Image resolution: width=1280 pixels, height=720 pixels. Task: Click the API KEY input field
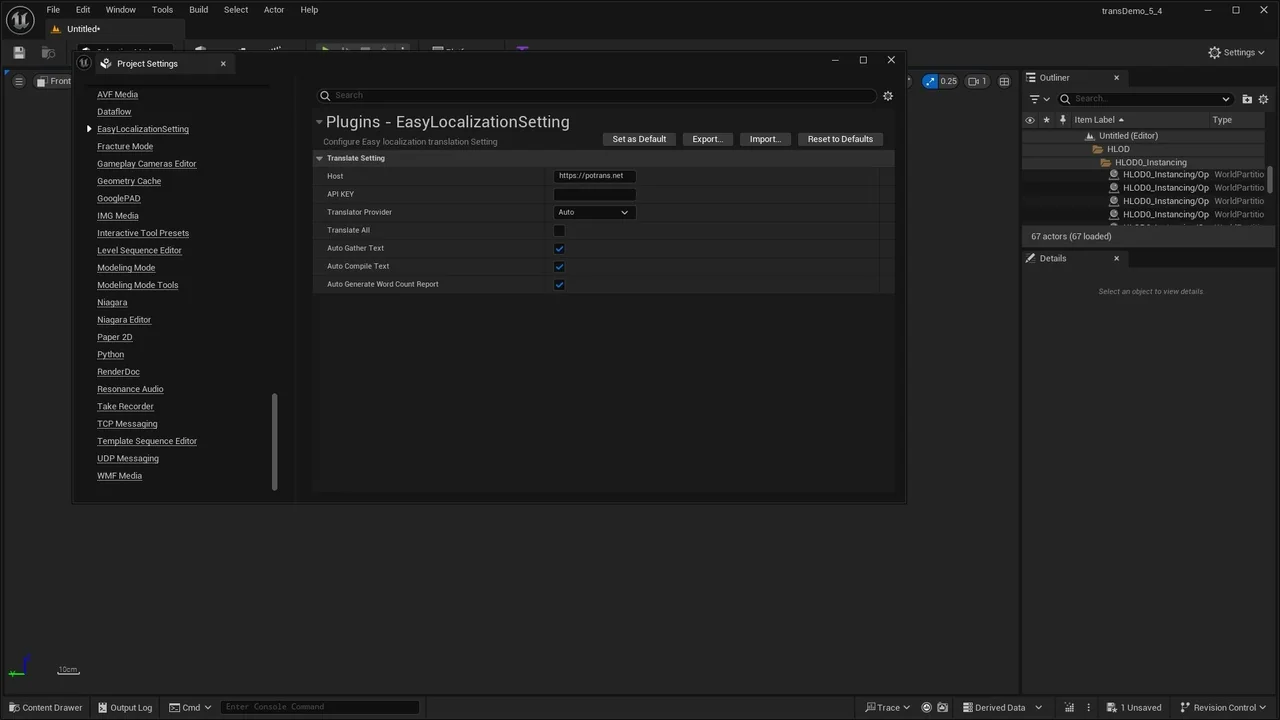[594, 195]
